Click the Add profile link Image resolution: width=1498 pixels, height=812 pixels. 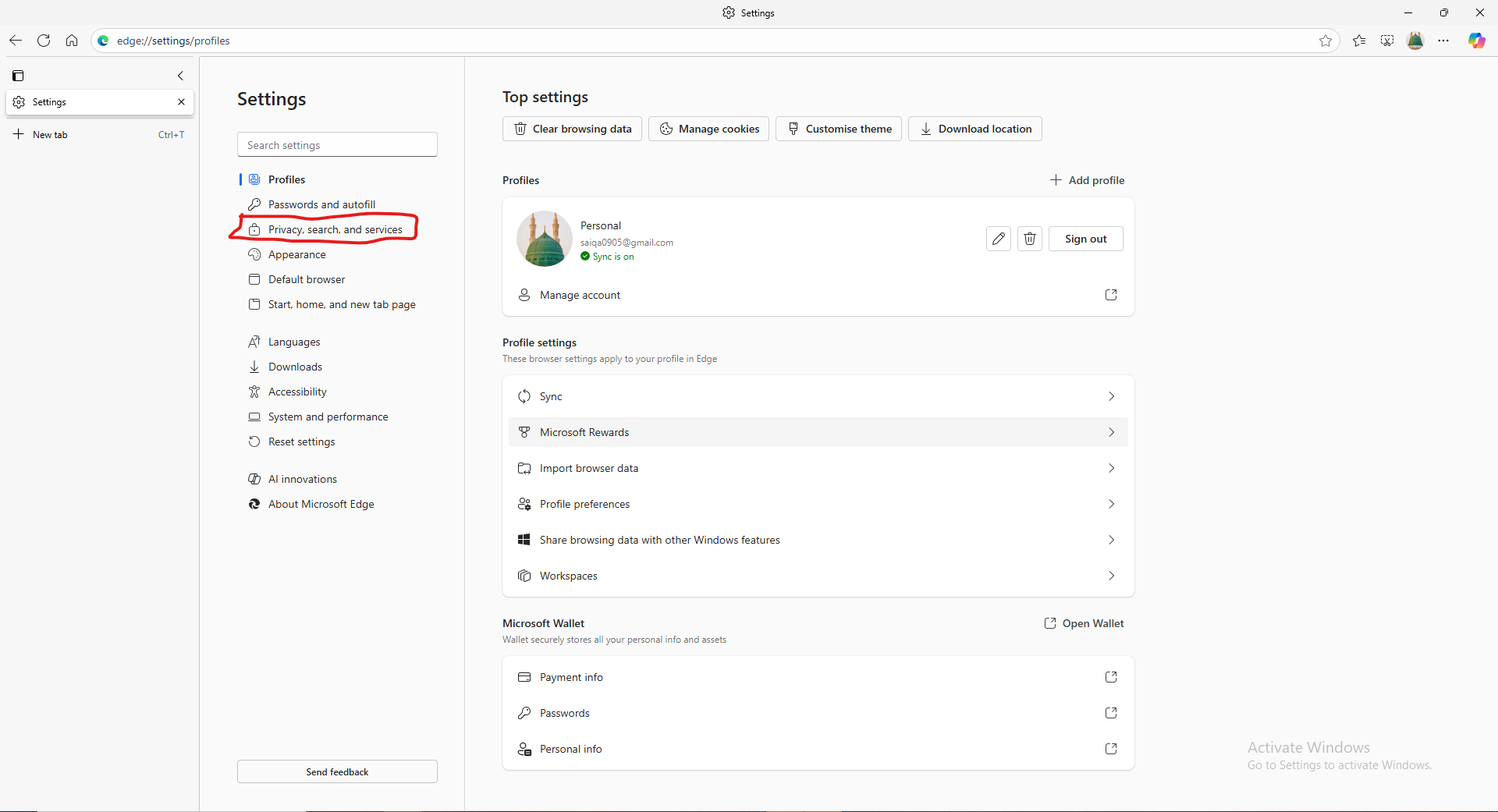tap(1087, 180)
